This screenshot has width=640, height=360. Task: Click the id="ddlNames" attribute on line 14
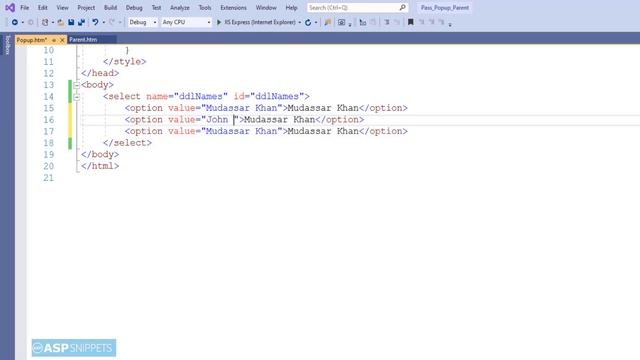[x=269, y=96]
